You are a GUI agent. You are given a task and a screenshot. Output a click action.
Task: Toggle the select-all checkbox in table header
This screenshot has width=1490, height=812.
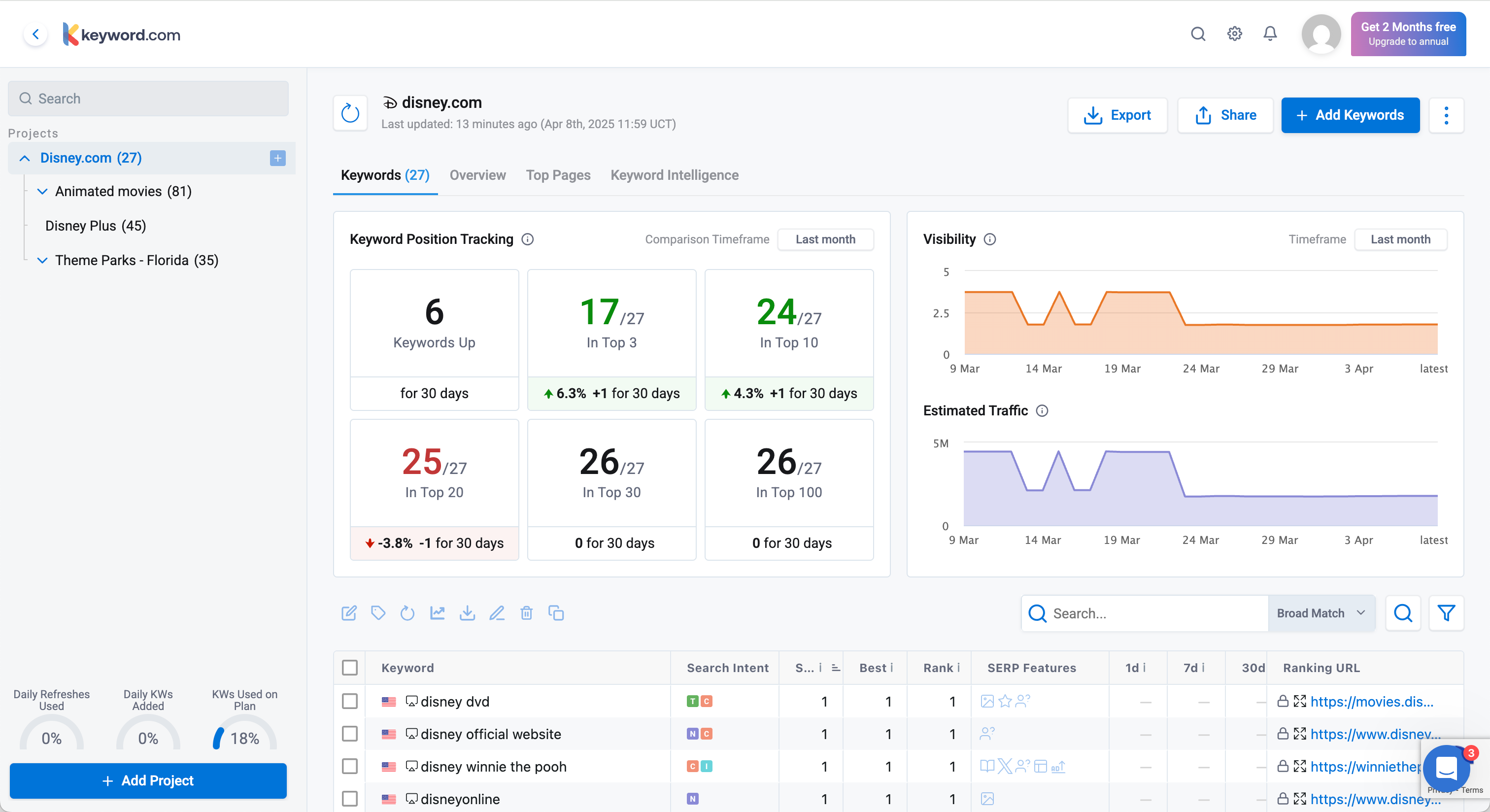click(x=350, y=668)
